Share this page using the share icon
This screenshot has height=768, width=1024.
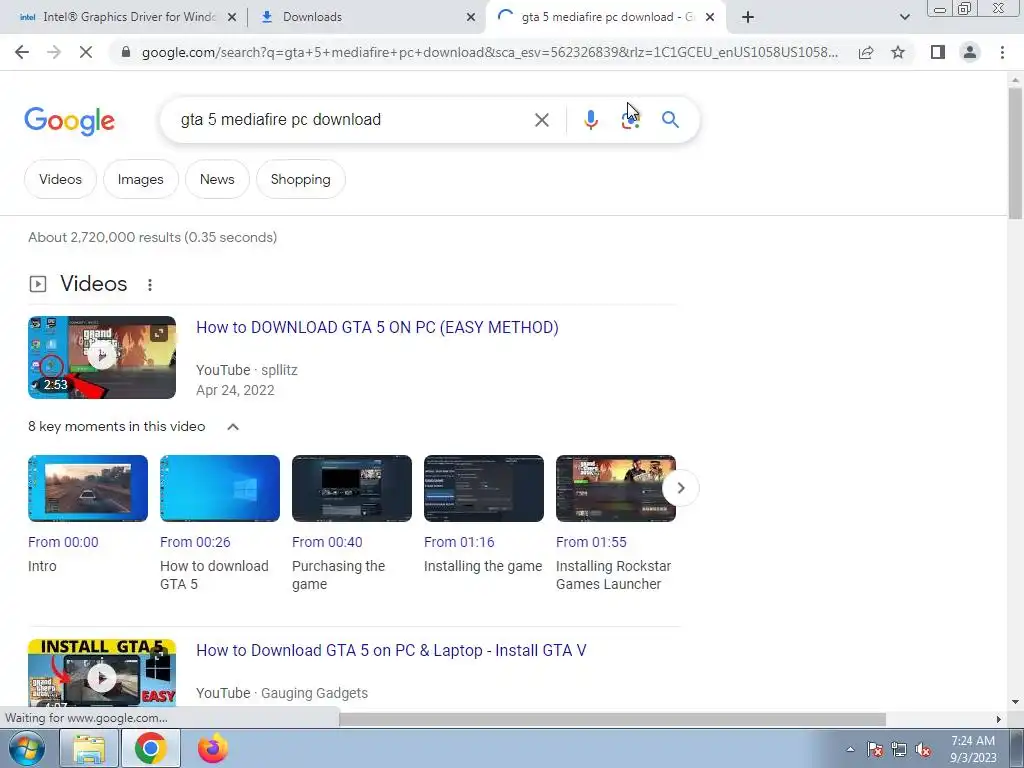point(866,52)
